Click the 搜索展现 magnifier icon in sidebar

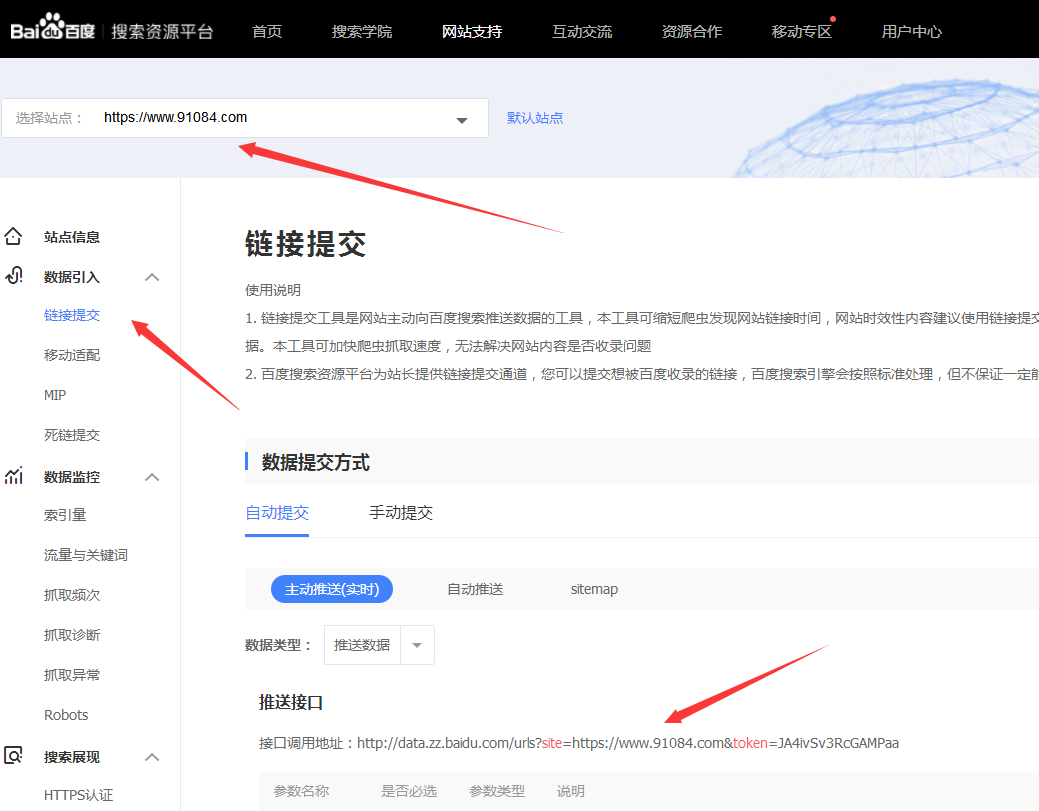[x=14, y=757]
